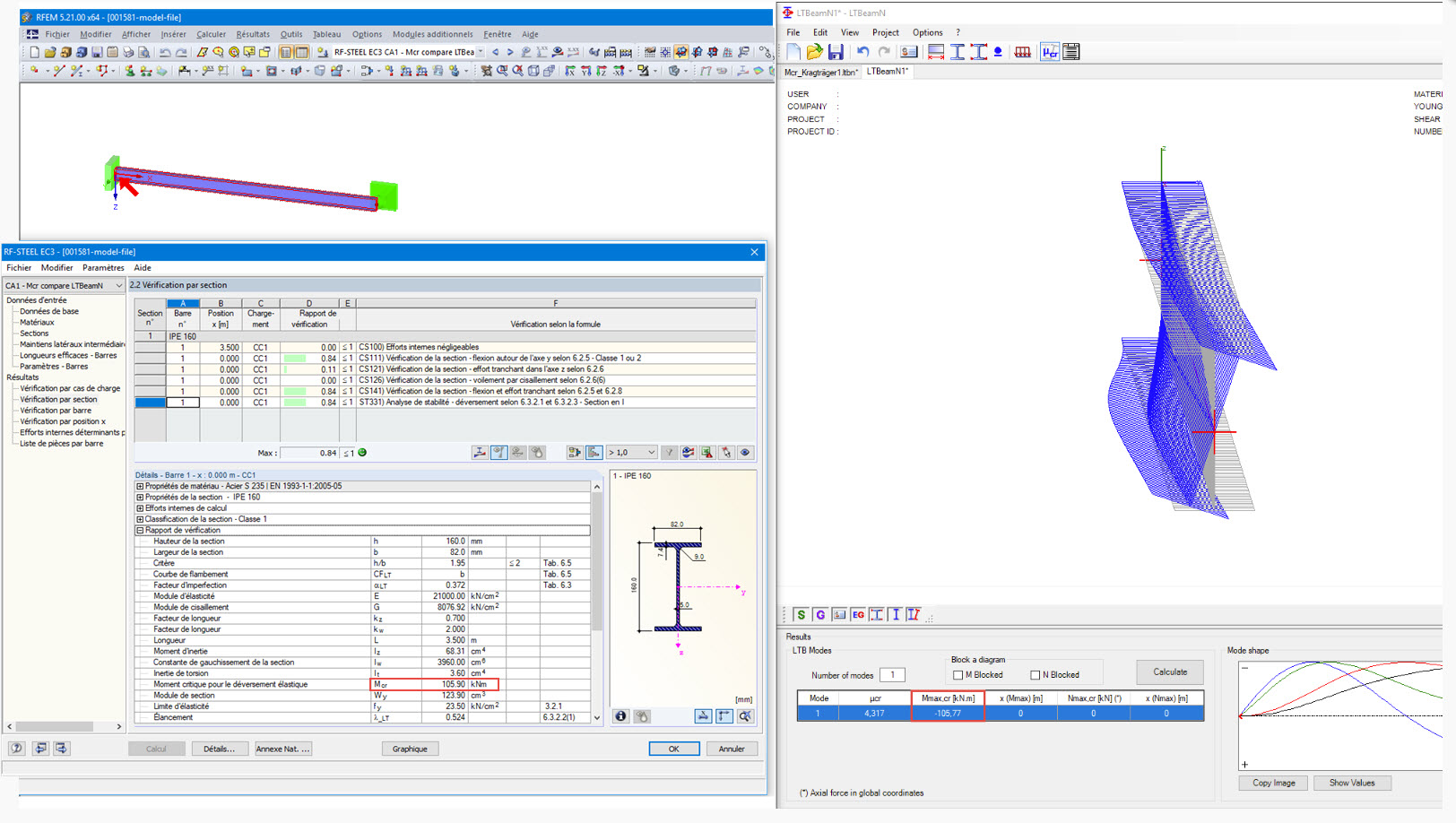Click the Calculate button in LTBeamN
Viewport: 1456px width, 823px height.
click(1170, 671)
